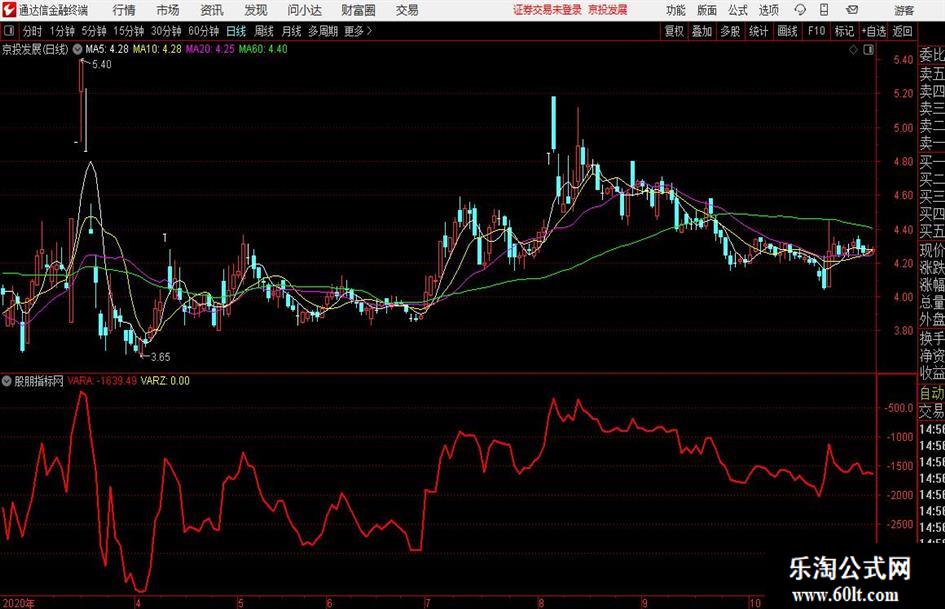Open the 行情 menu
The width and height of the screenshot is (945, 609).
[124, 10]
